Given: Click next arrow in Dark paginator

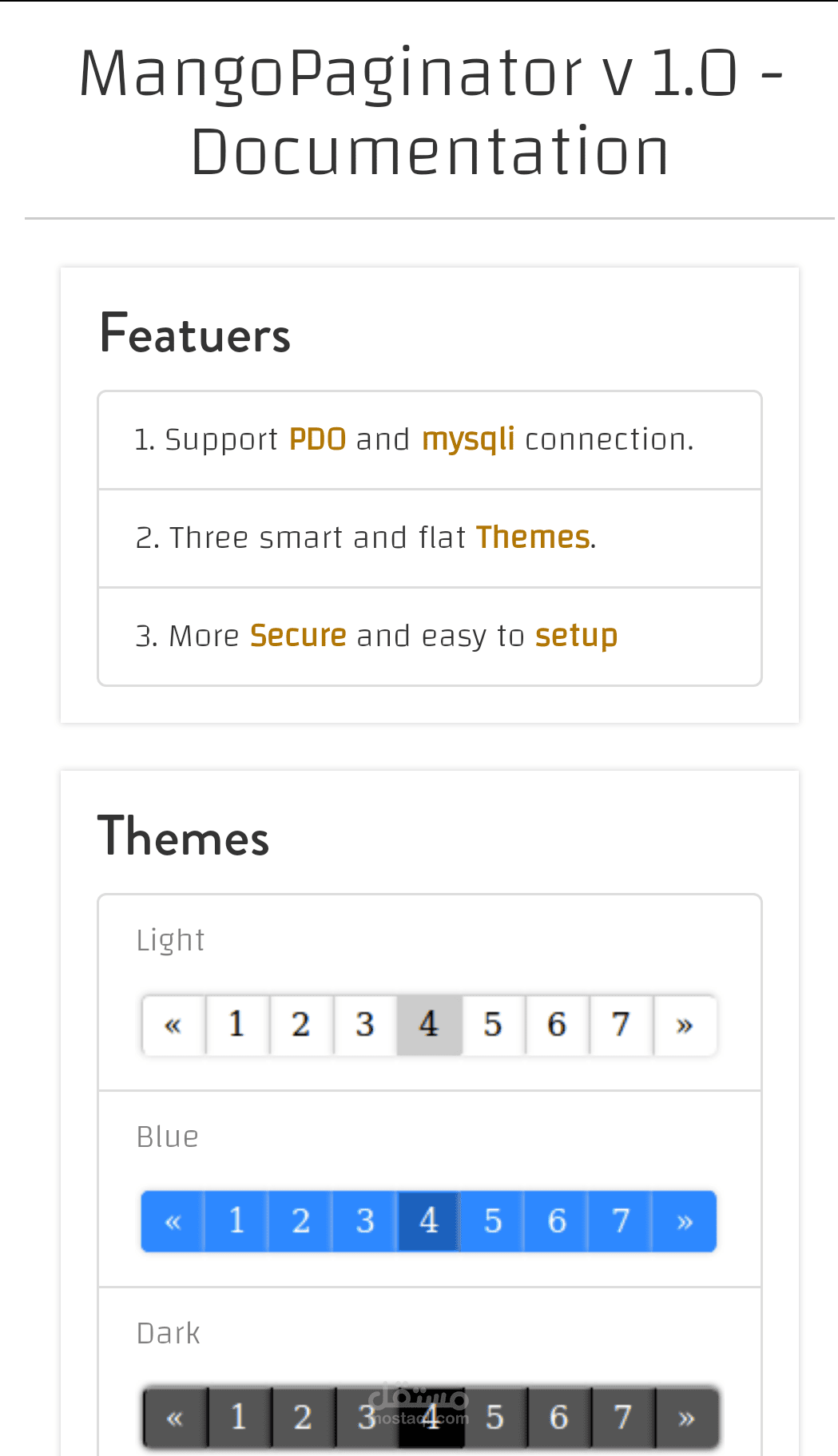Looking at the screenshot, I should point(686,1418).
